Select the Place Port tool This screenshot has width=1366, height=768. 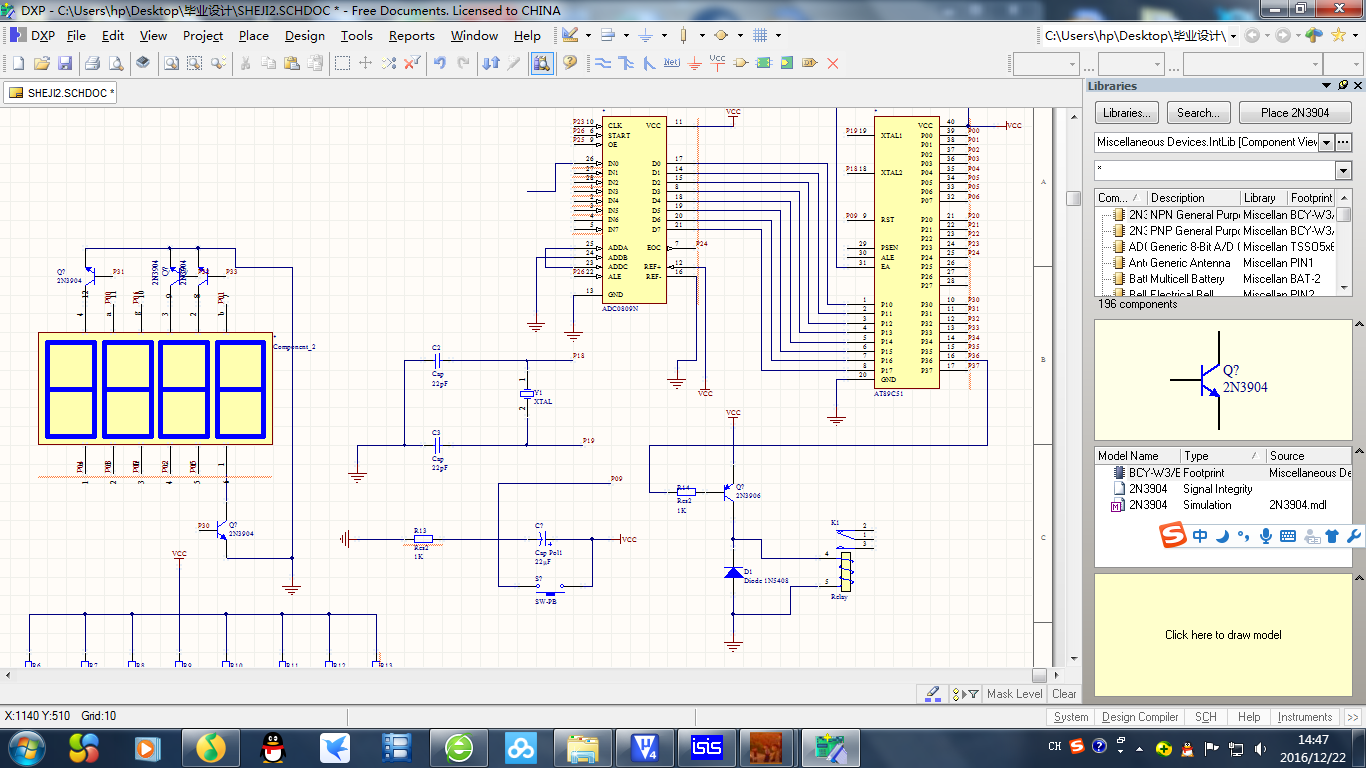click(x=810, y=63)
